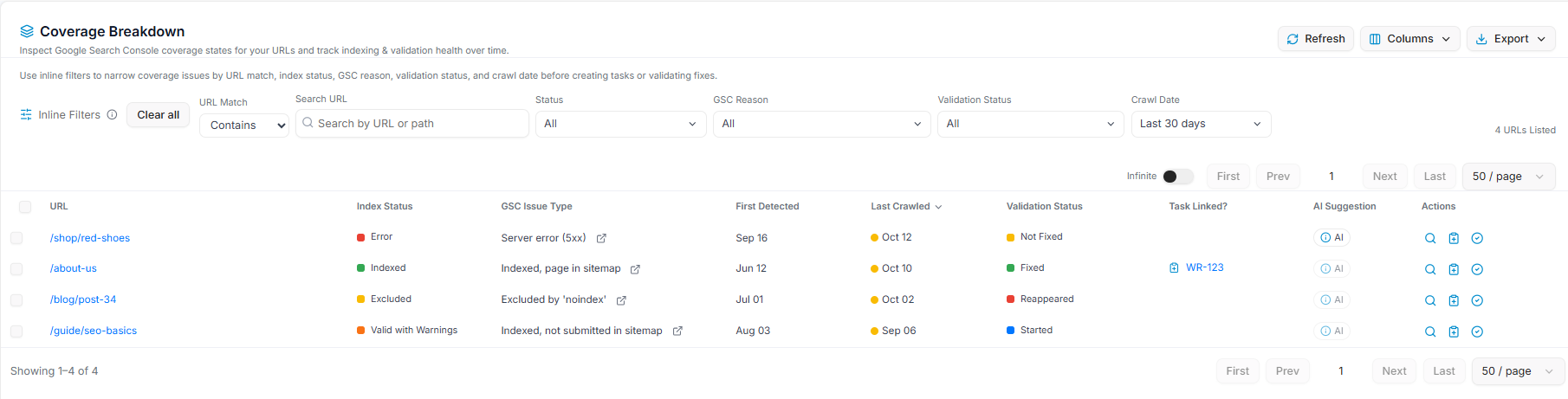Click the Validation Status column header
Viewport: 1568px width, 399px height.
(x=1044, y=207)
